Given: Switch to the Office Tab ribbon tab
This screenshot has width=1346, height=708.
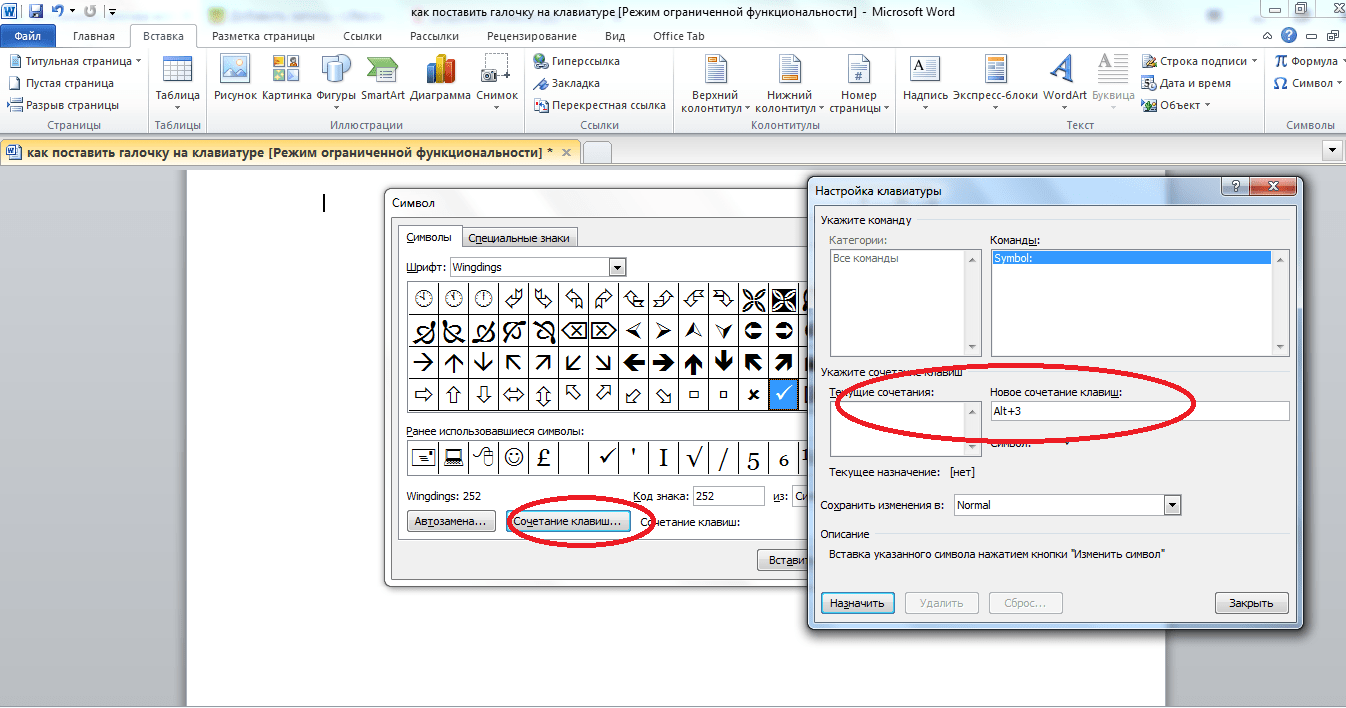Looking at the screenshot, I should [679, 36].
